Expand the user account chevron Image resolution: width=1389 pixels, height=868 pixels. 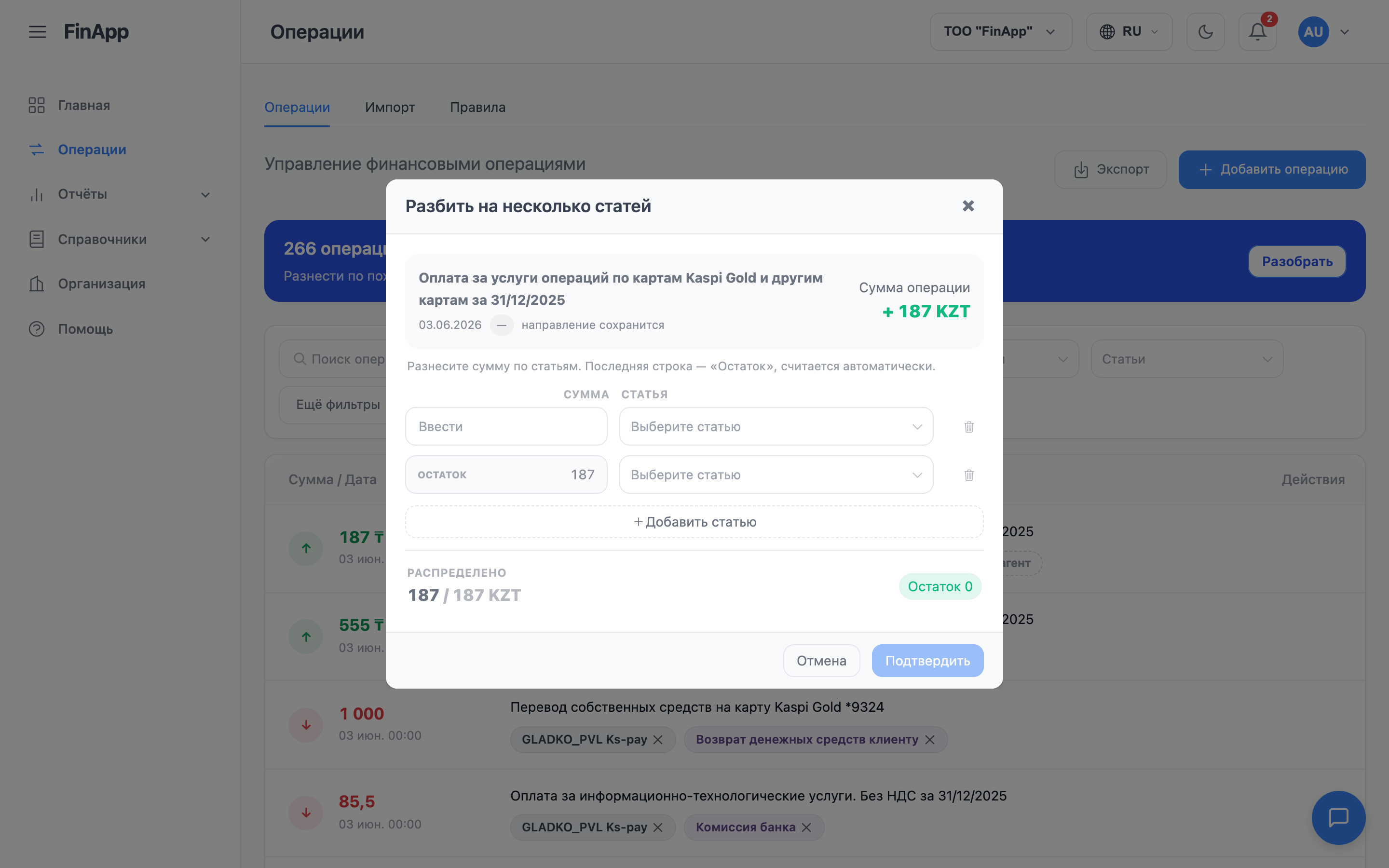coord(1345,31)
